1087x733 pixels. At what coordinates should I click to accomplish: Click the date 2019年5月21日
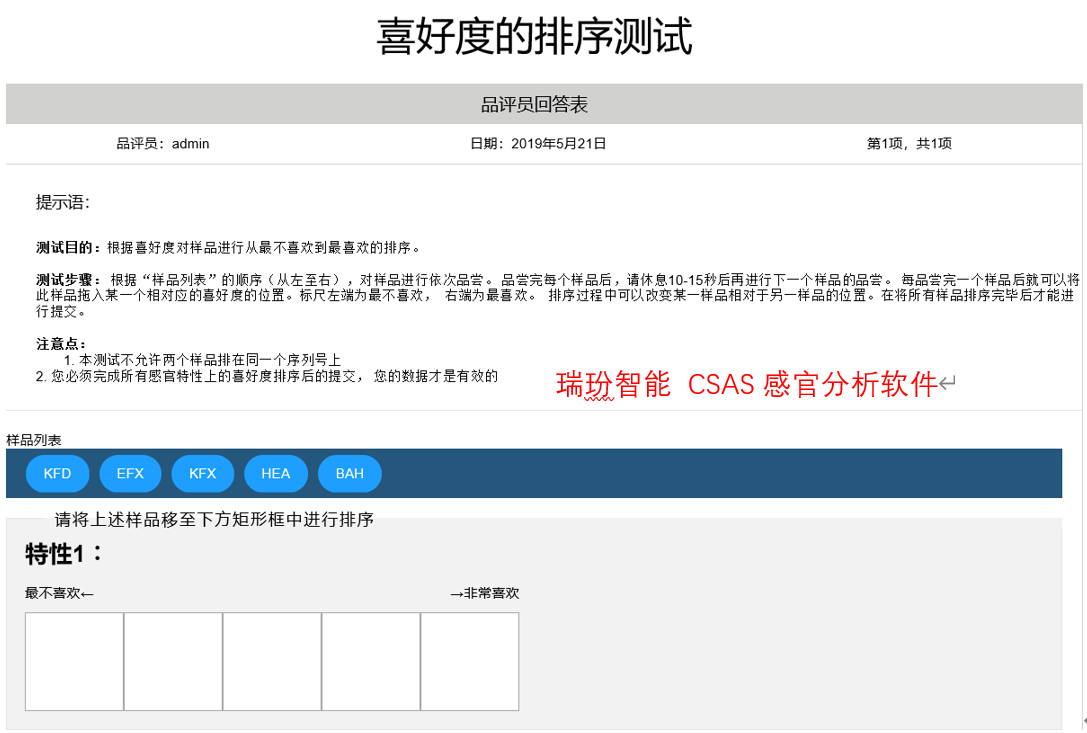tap(538, 143)
